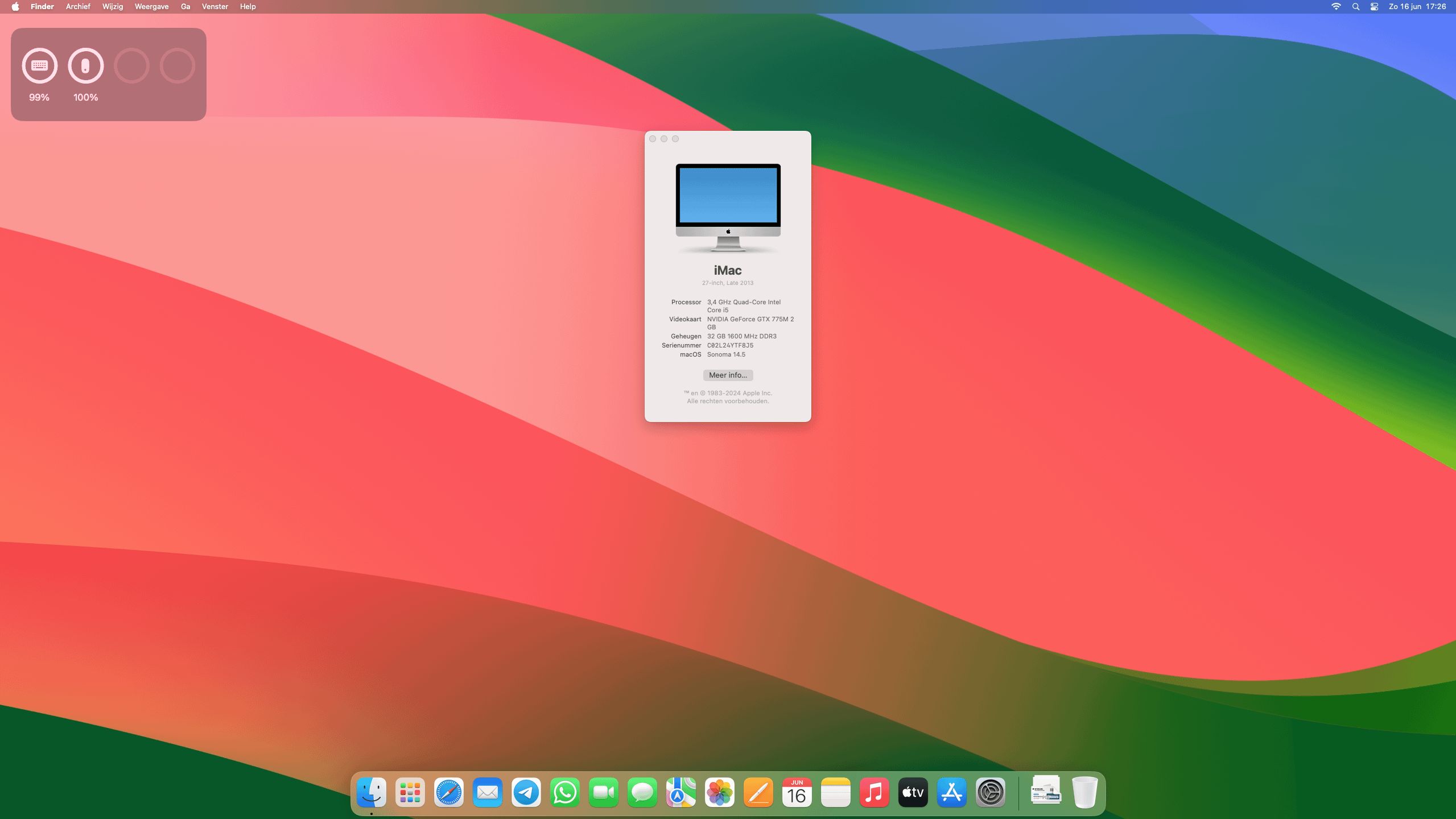1456x819 pixels.
Task: Open the Weergave menu
Action: click(151, 7)
